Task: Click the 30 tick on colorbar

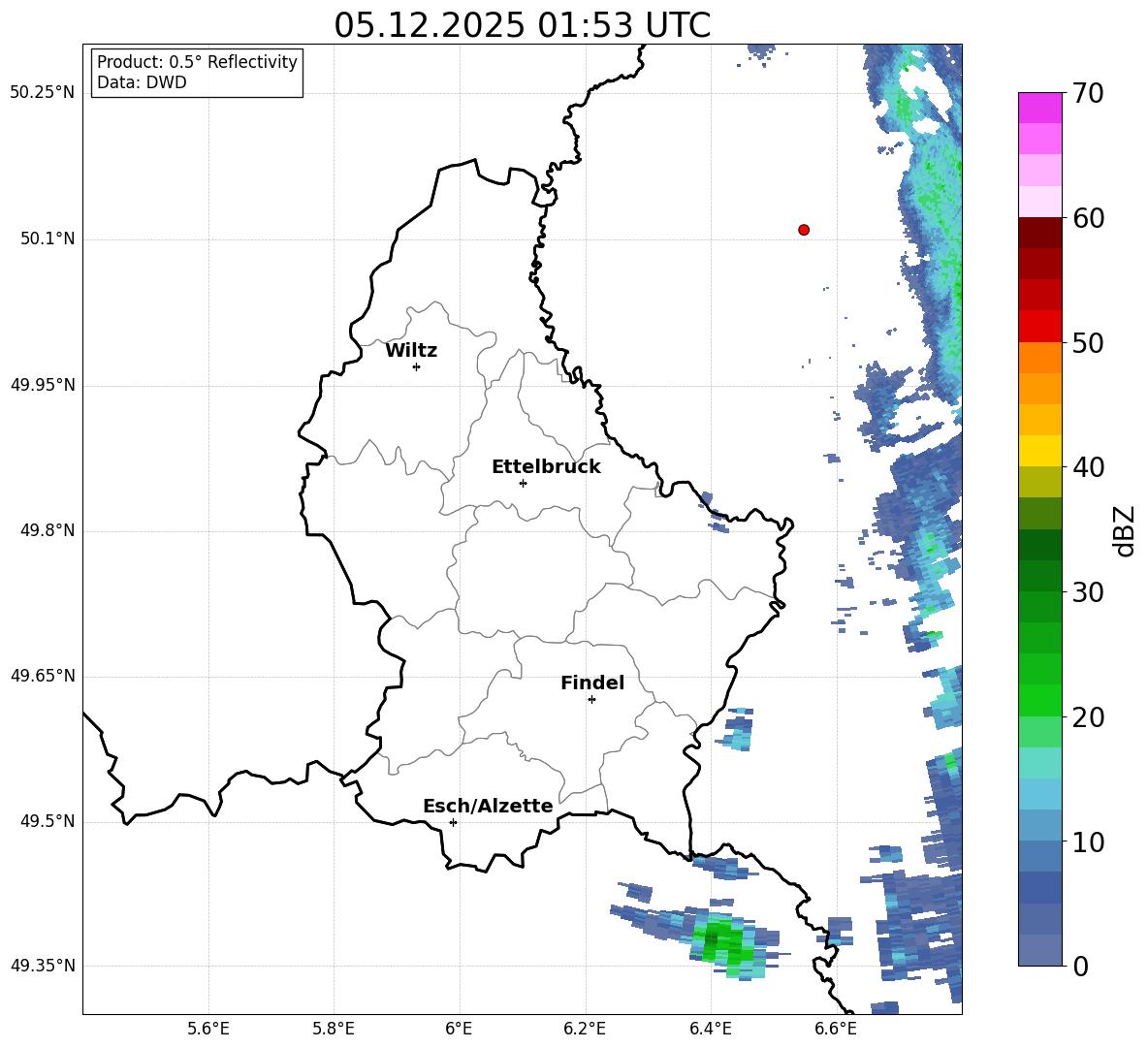Action: click(1088, 592)
